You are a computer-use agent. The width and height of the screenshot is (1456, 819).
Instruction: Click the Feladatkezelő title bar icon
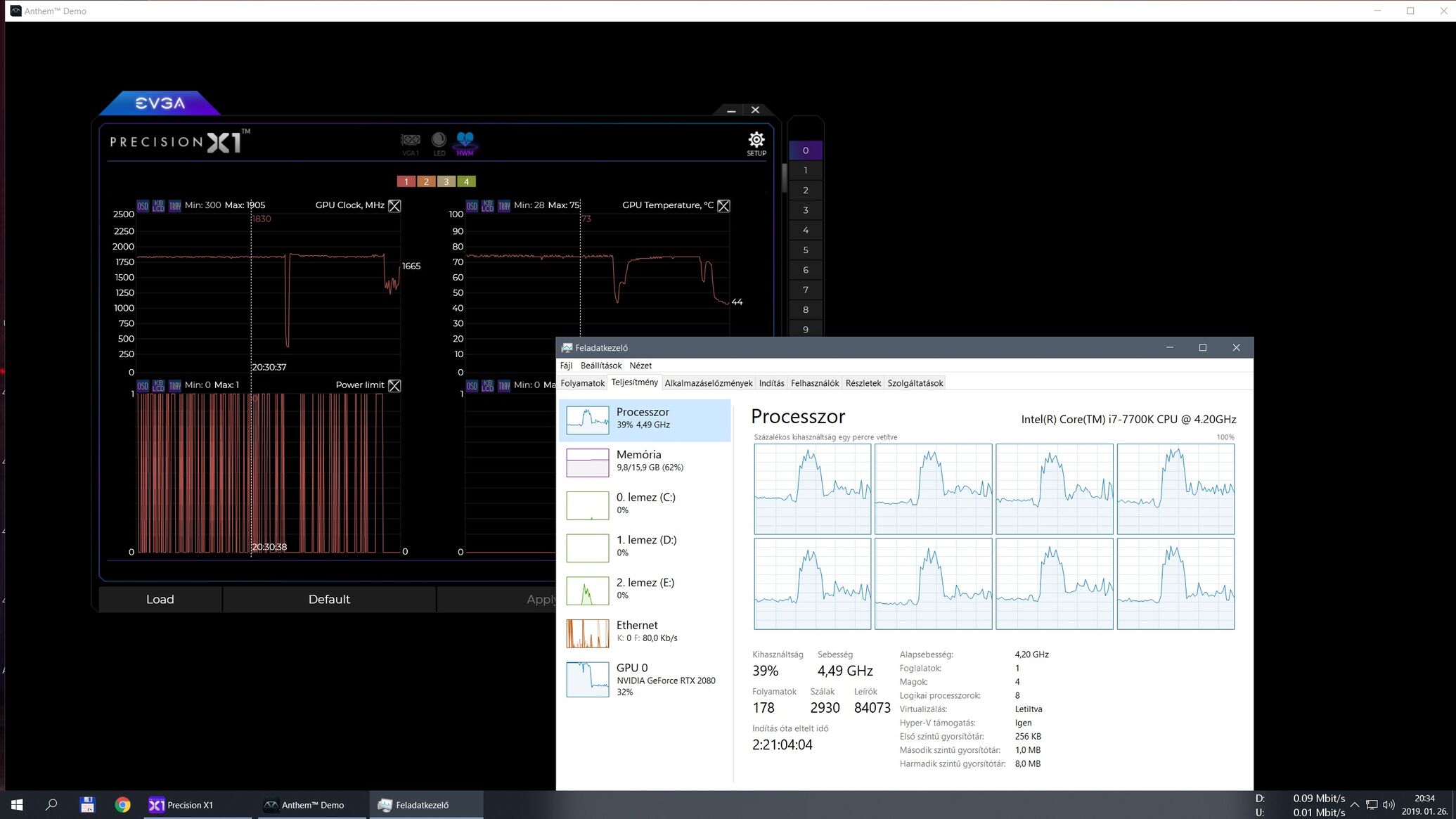pyautogui.click(x=567, y=347)
